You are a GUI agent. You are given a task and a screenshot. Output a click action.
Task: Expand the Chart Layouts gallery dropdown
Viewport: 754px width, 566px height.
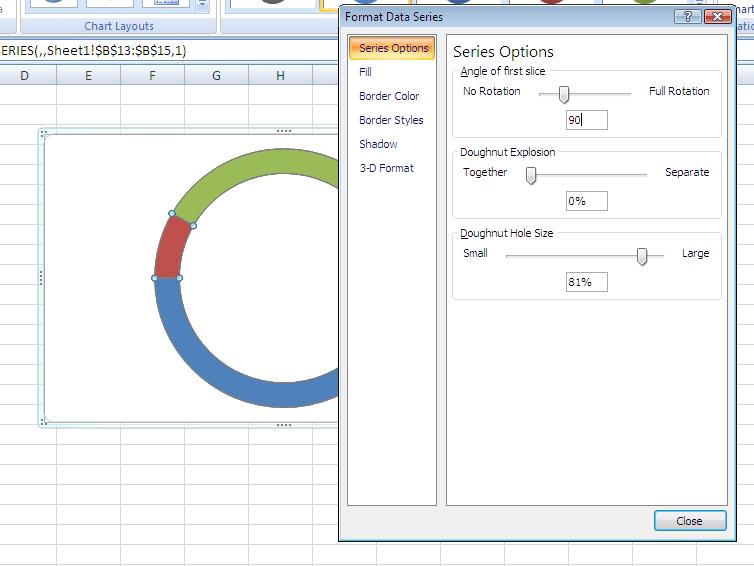click(202, 5)
